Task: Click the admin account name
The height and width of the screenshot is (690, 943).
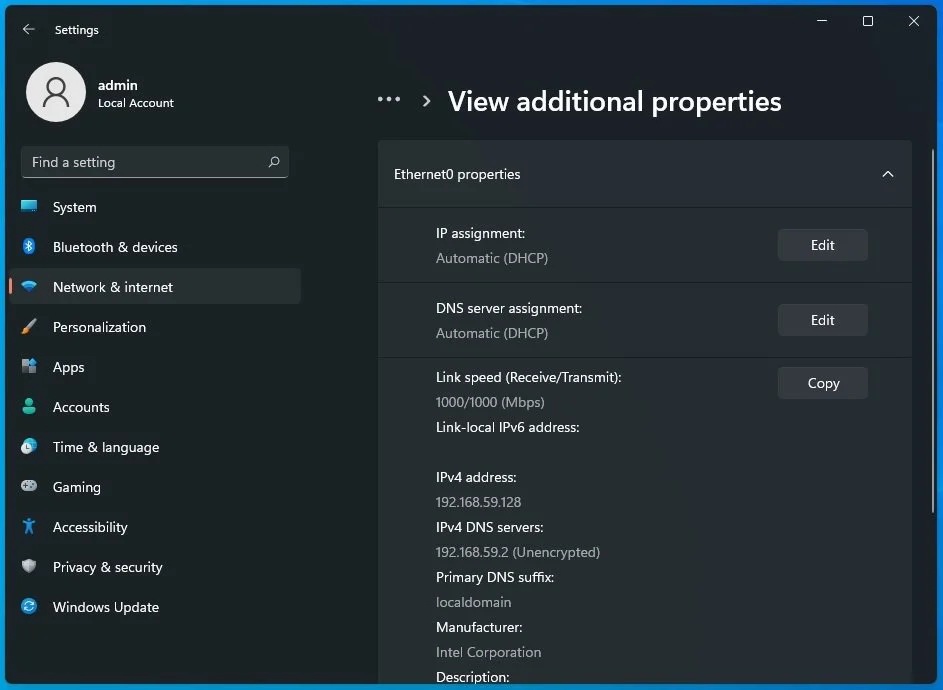Action: (118, 85)
